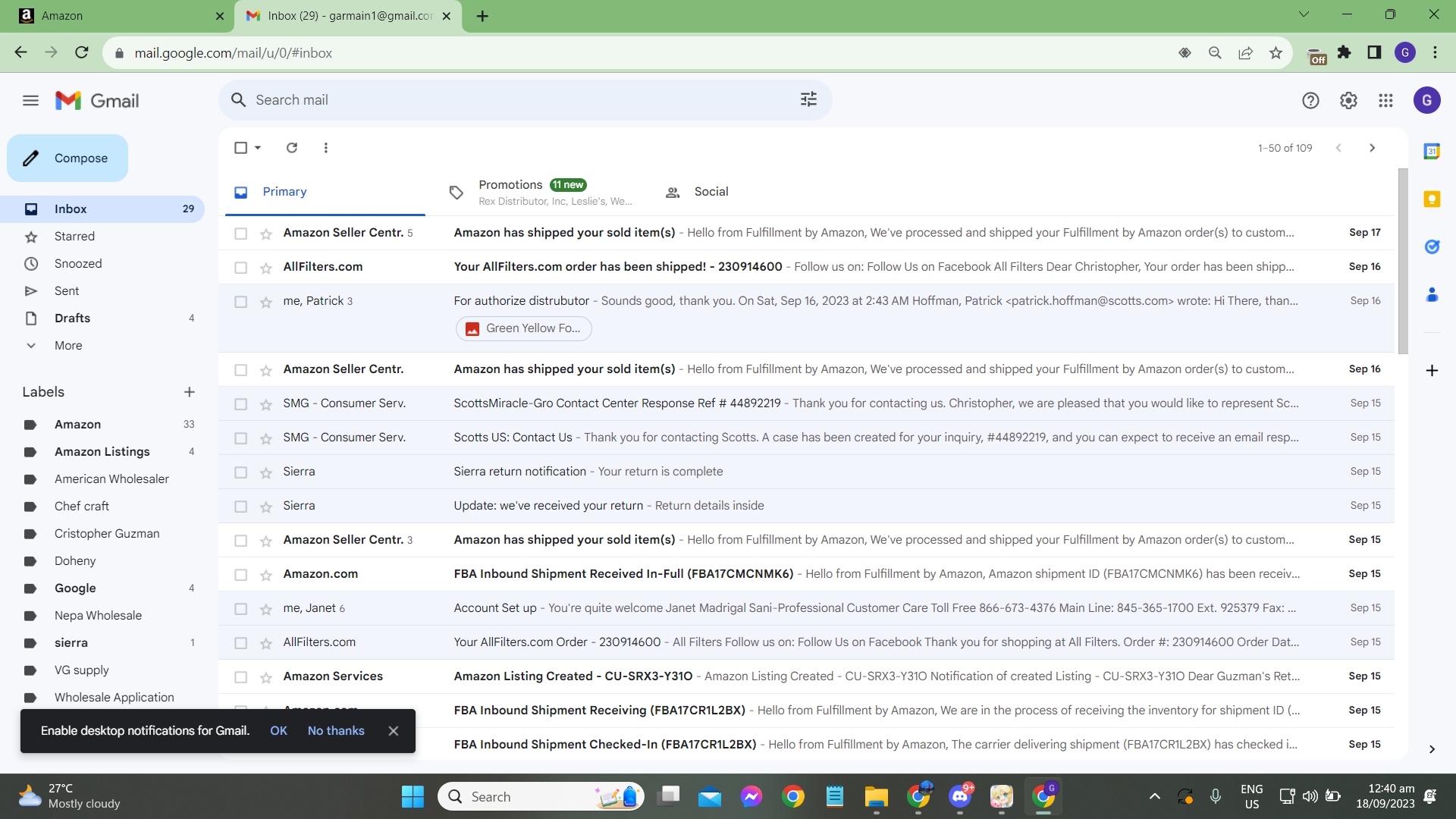The height and width of the screenshot is (819, 1456).
Task: Bookmark this page with the star icon
Action: [x=1276, y=52]
